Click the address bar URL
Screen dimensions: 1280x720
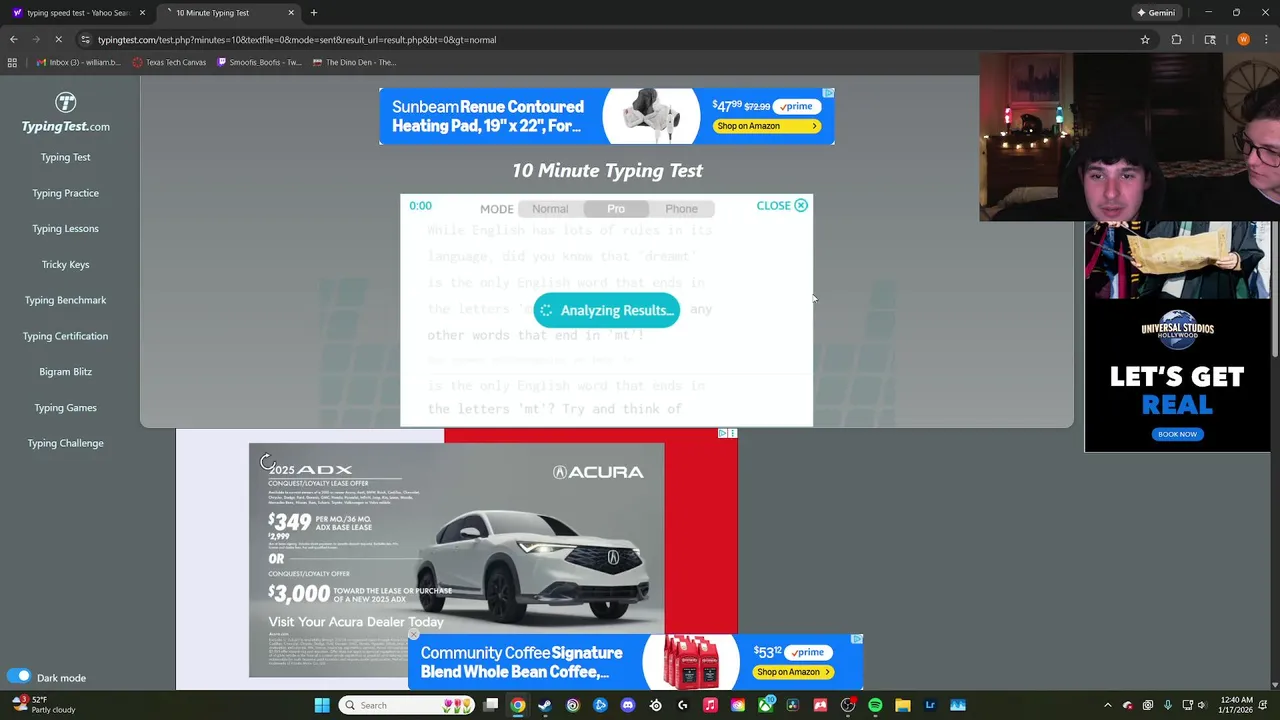pyautogui.click(x=297, y=40)
